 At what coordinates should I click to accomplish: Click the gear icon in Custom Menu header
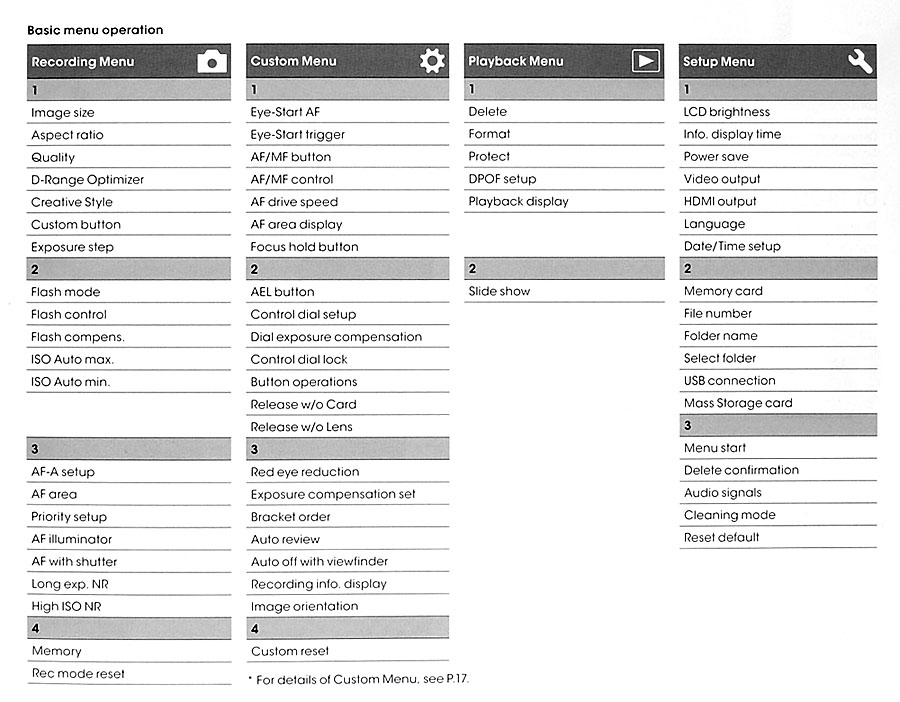pyautogui.click(x=432, y=61)
